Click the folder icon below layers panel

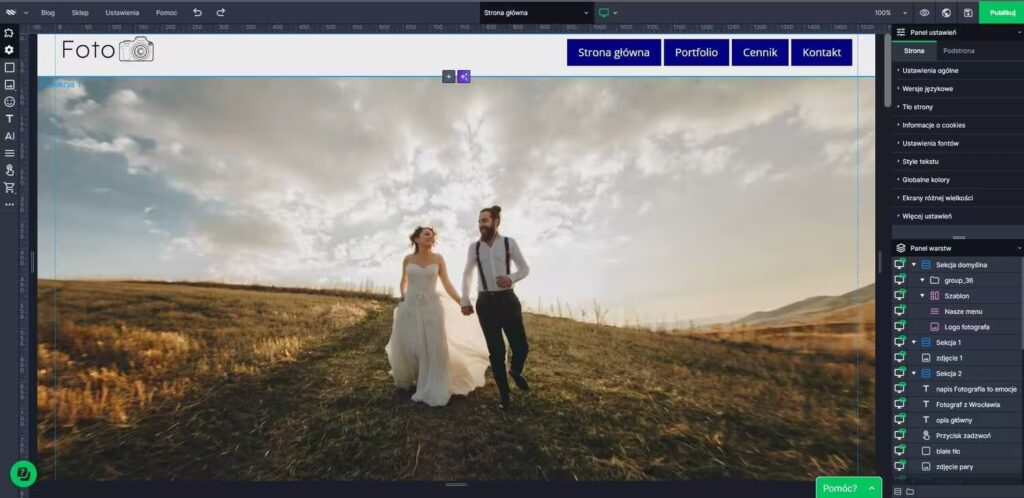point(910,491)
